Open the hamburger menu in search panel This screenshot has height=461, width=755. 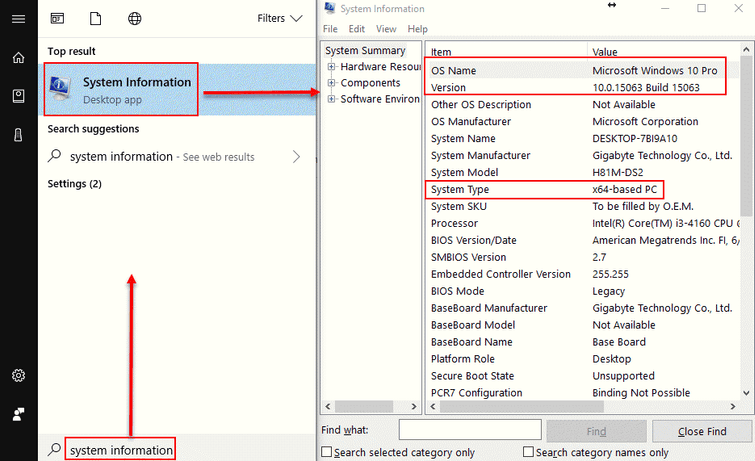pos(18,19)
